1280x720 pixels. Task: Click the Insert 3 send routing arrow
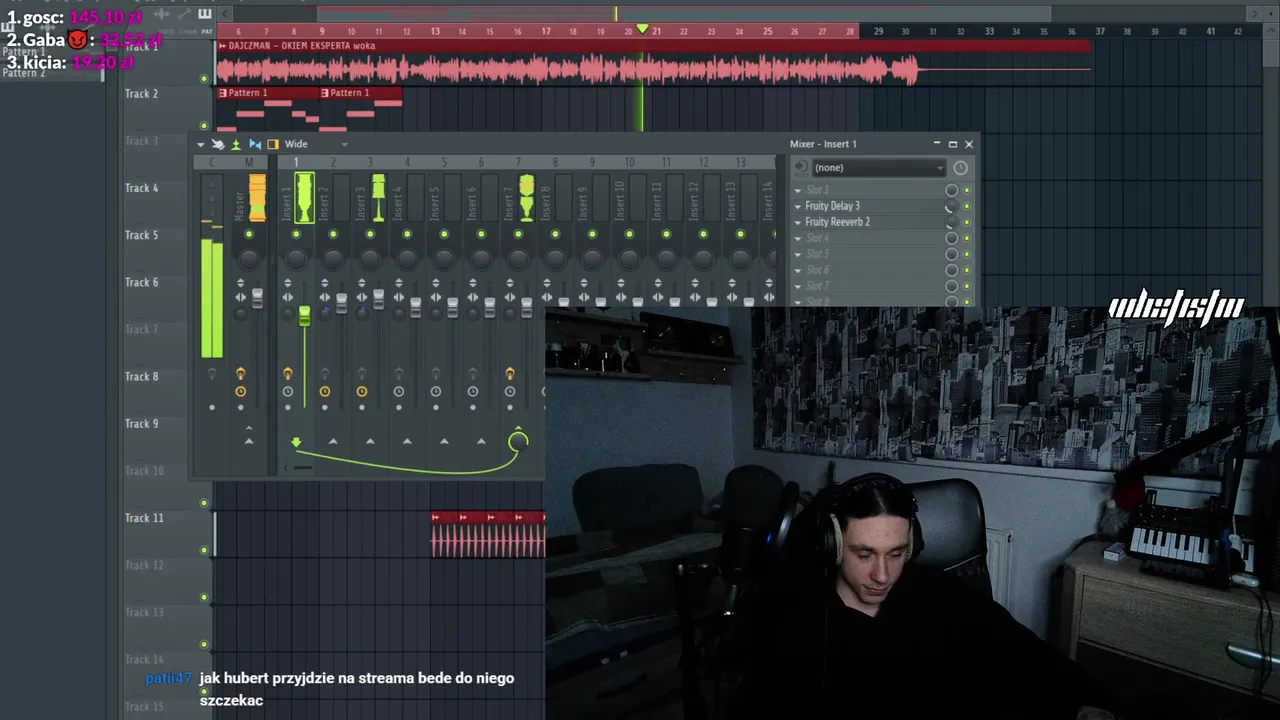[x=370, y=441]
